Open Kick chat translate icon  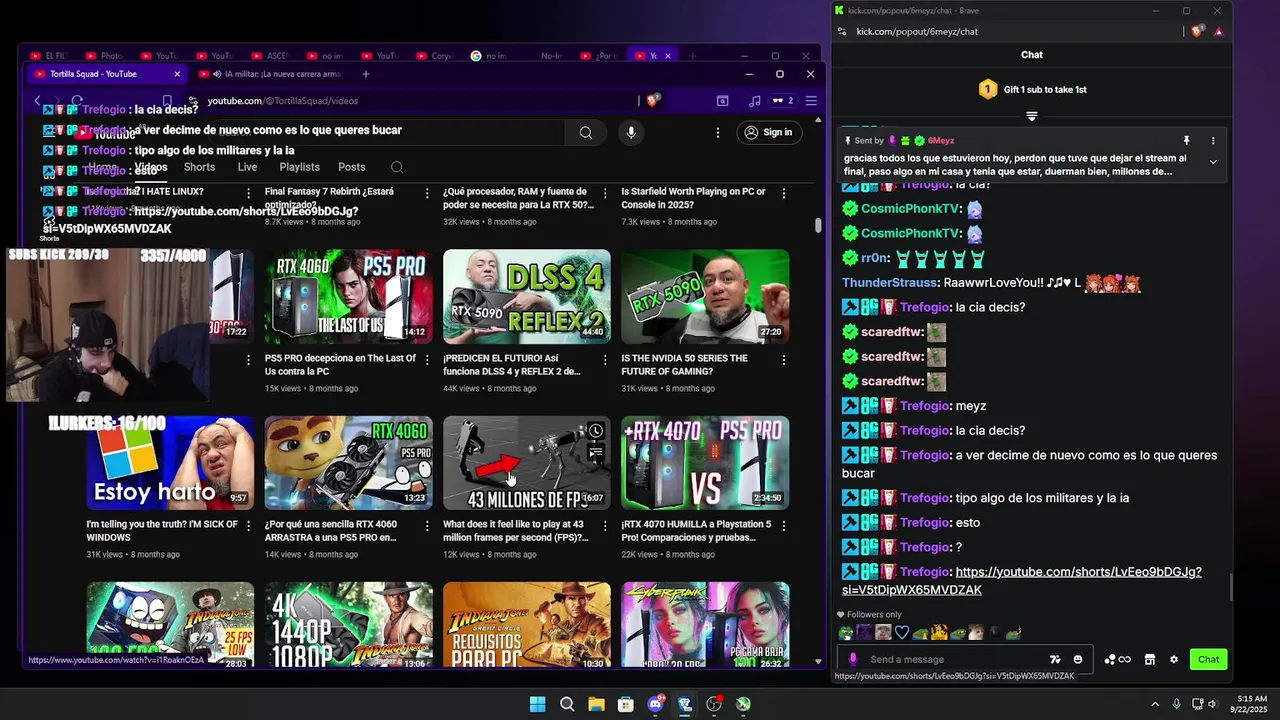[1055, 659]
